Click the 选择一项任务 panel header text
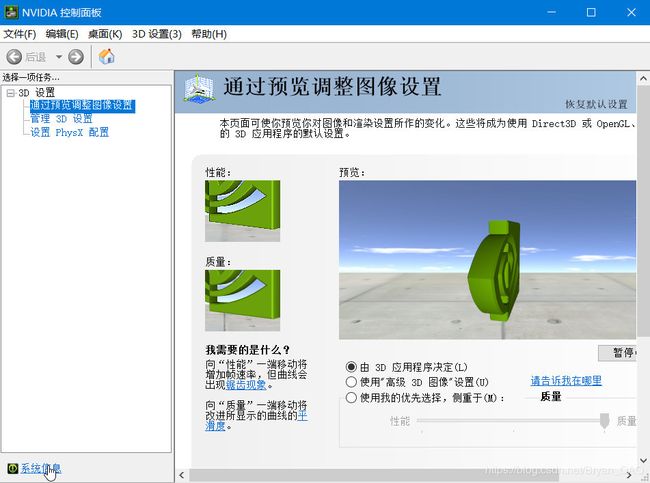Screen dimensions: 650x483 [31, 77]
